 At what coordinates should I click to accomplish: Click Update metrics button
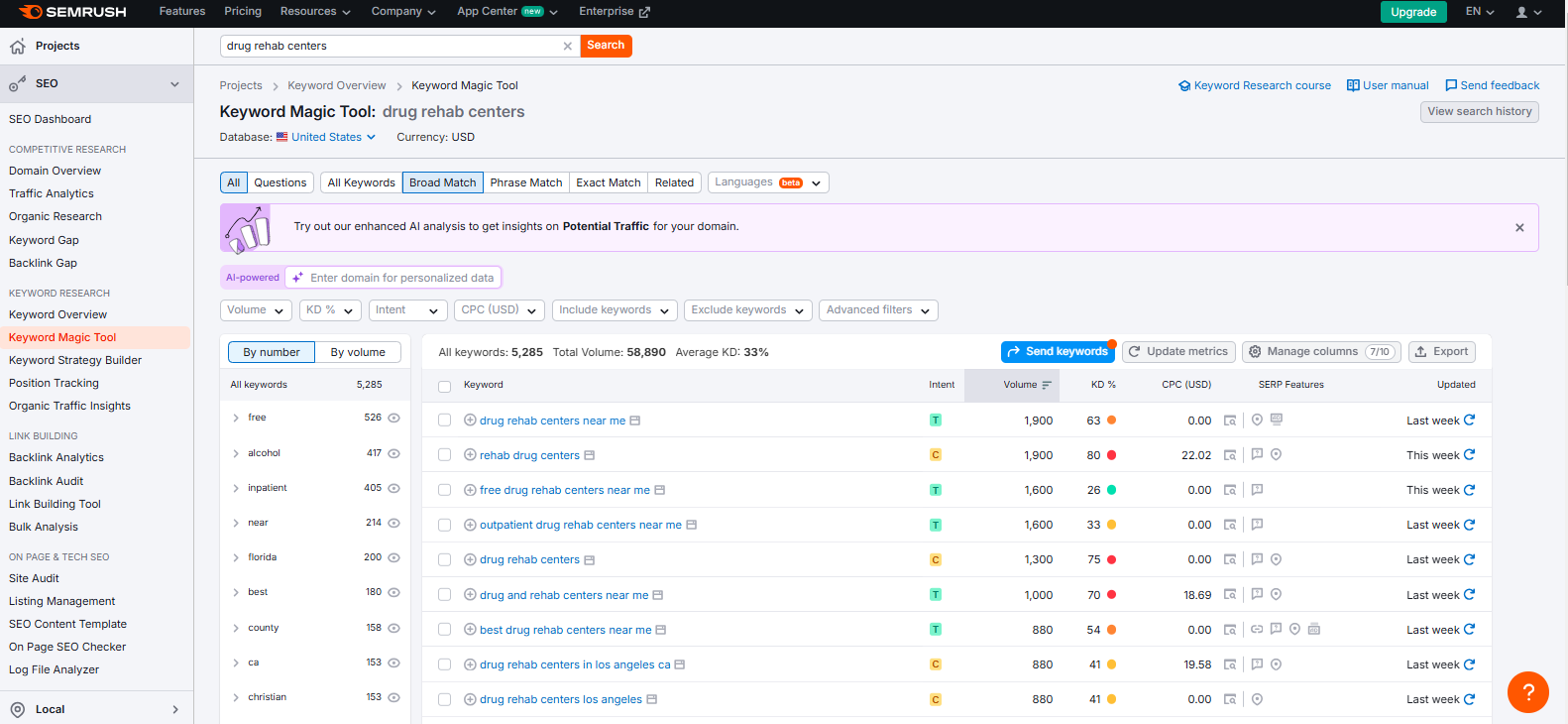pos(1177,351)
